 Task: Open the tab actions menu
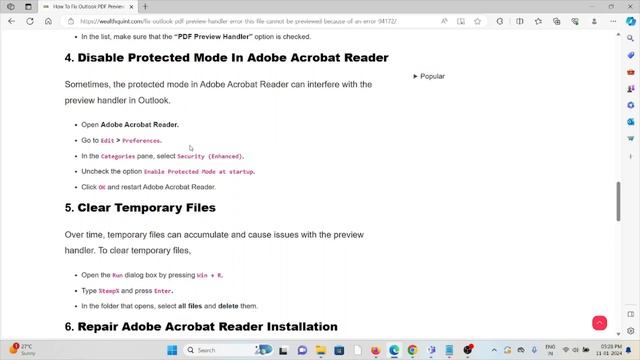[x=28, y=7]
